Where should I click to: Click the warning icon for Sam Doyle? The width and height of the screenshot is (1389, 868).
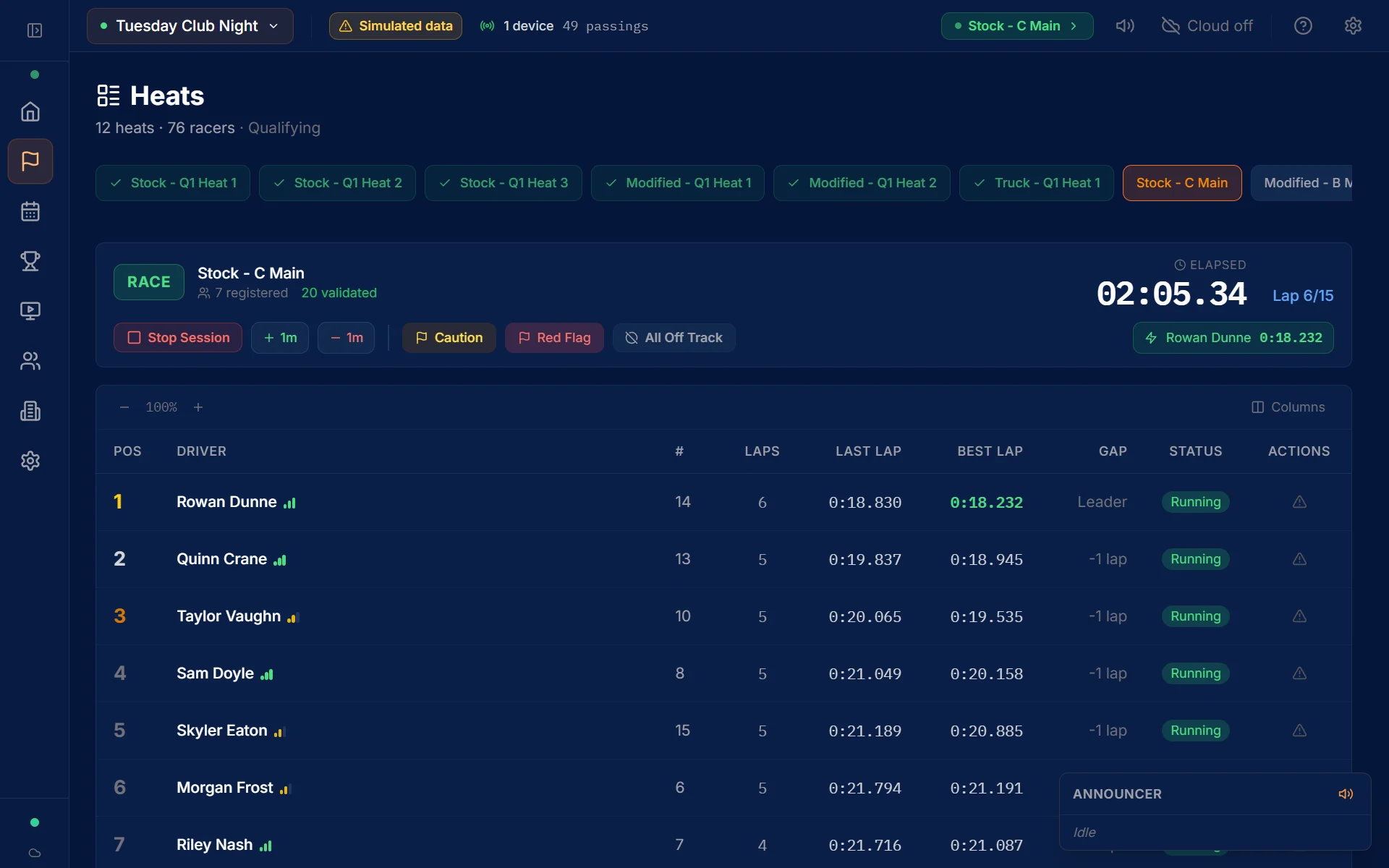click(1299, 673)
